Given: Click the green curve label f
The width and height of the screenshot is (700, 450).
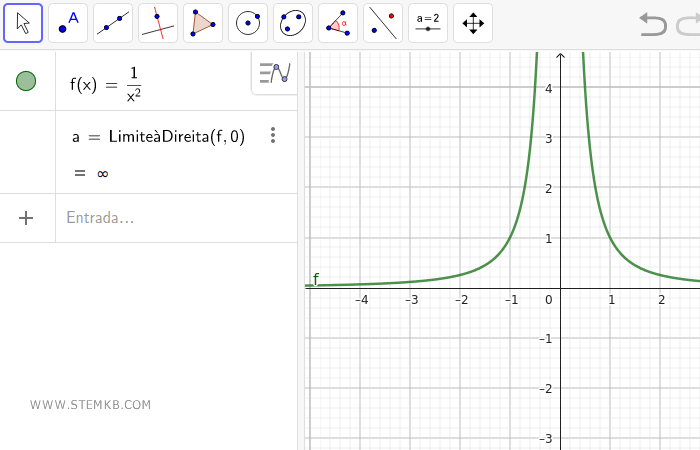Looking at the screenshot, I should coord(316,278).
